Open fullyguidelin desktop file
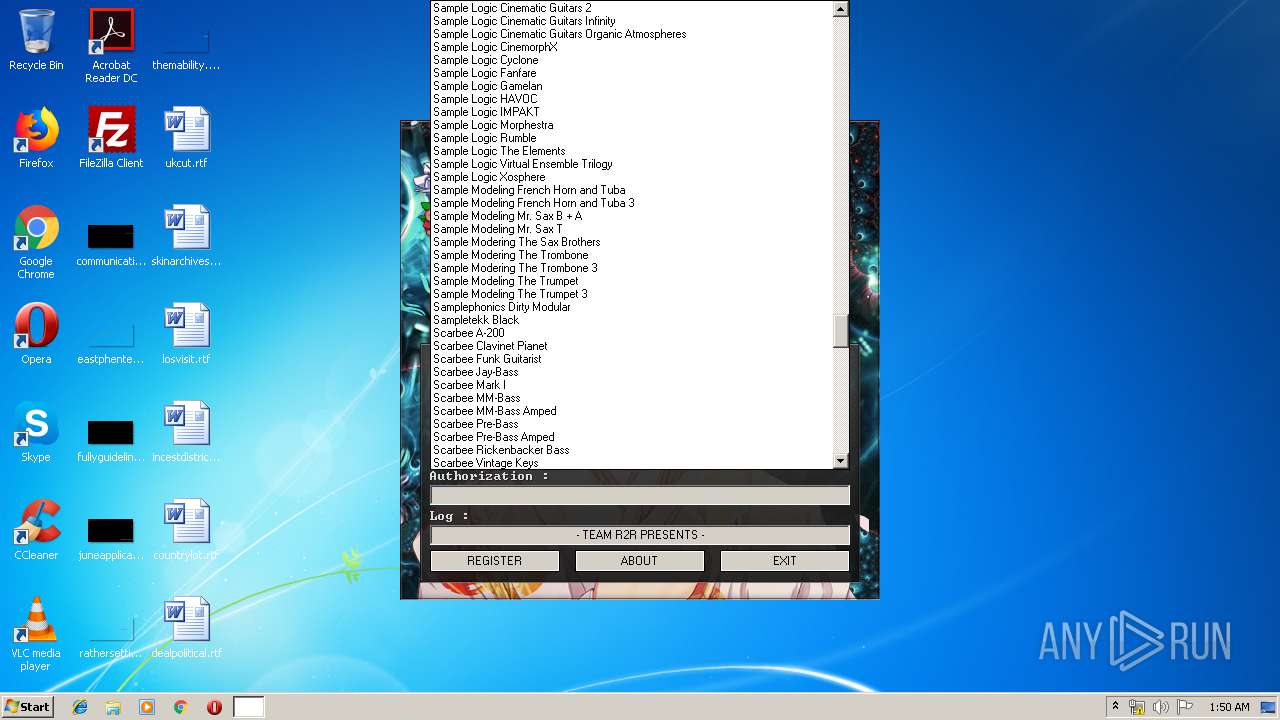1280x720 pixels. 111,438
